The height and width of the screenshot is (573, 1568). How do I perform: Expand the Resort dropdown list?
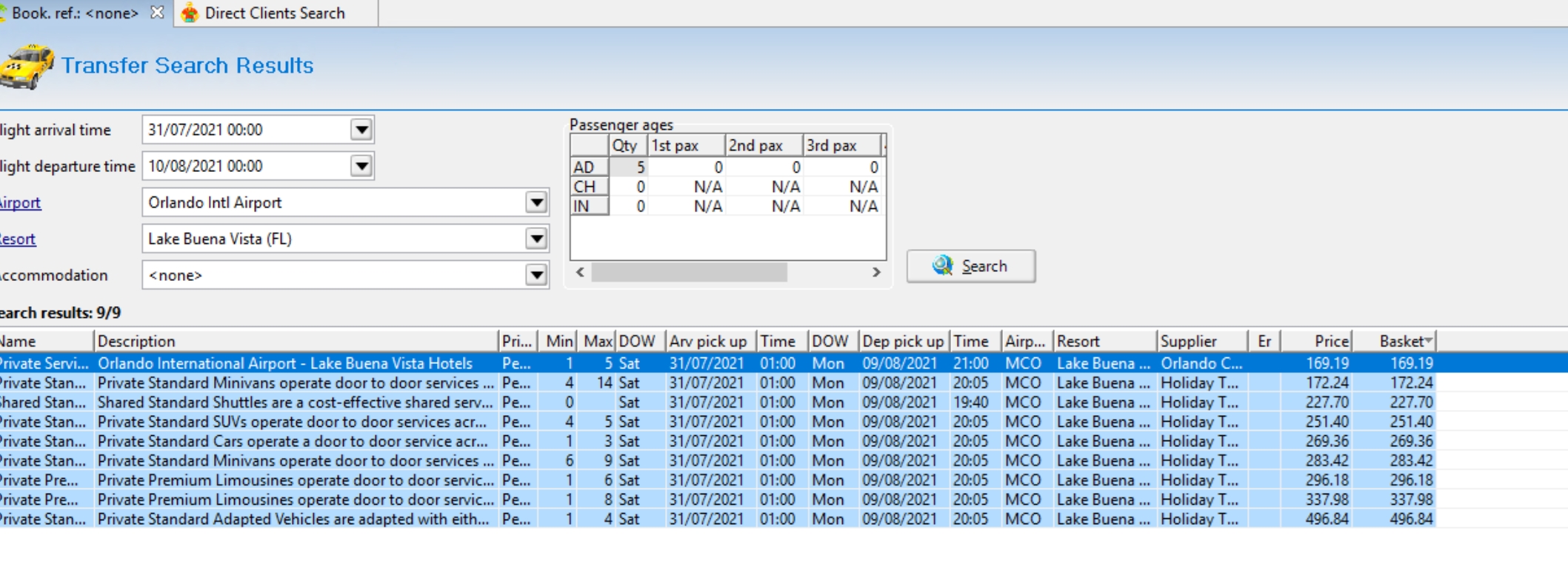tap(537, 239)
